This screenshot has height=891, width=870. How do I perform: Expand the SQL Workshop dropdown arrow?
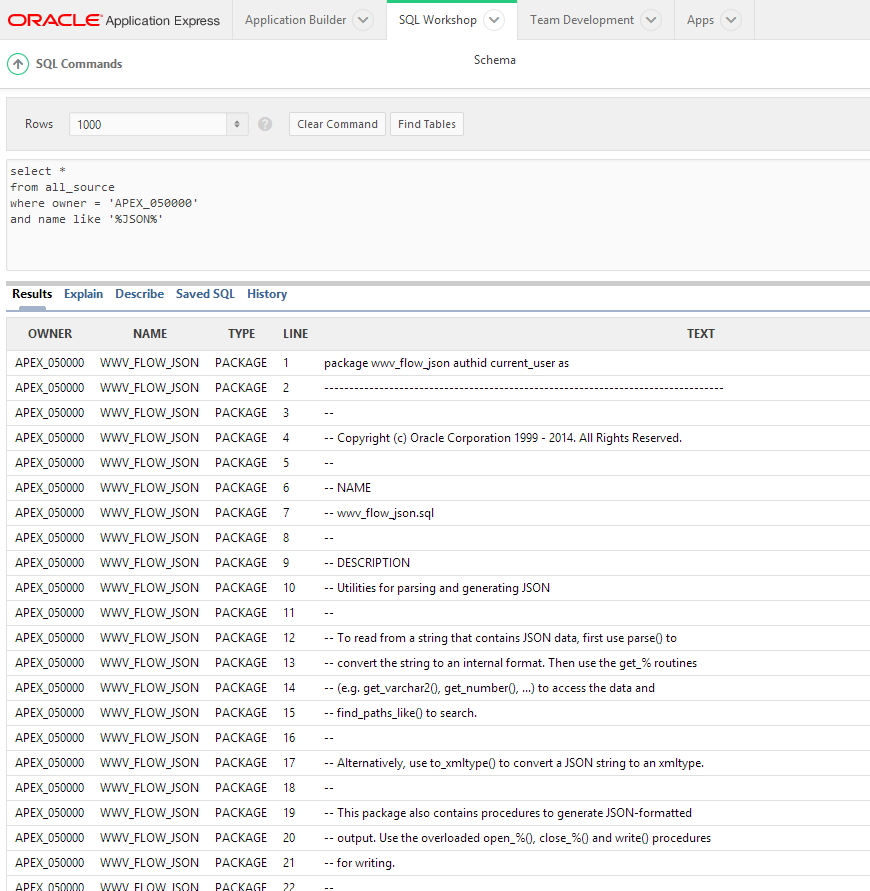click(494, 20)
